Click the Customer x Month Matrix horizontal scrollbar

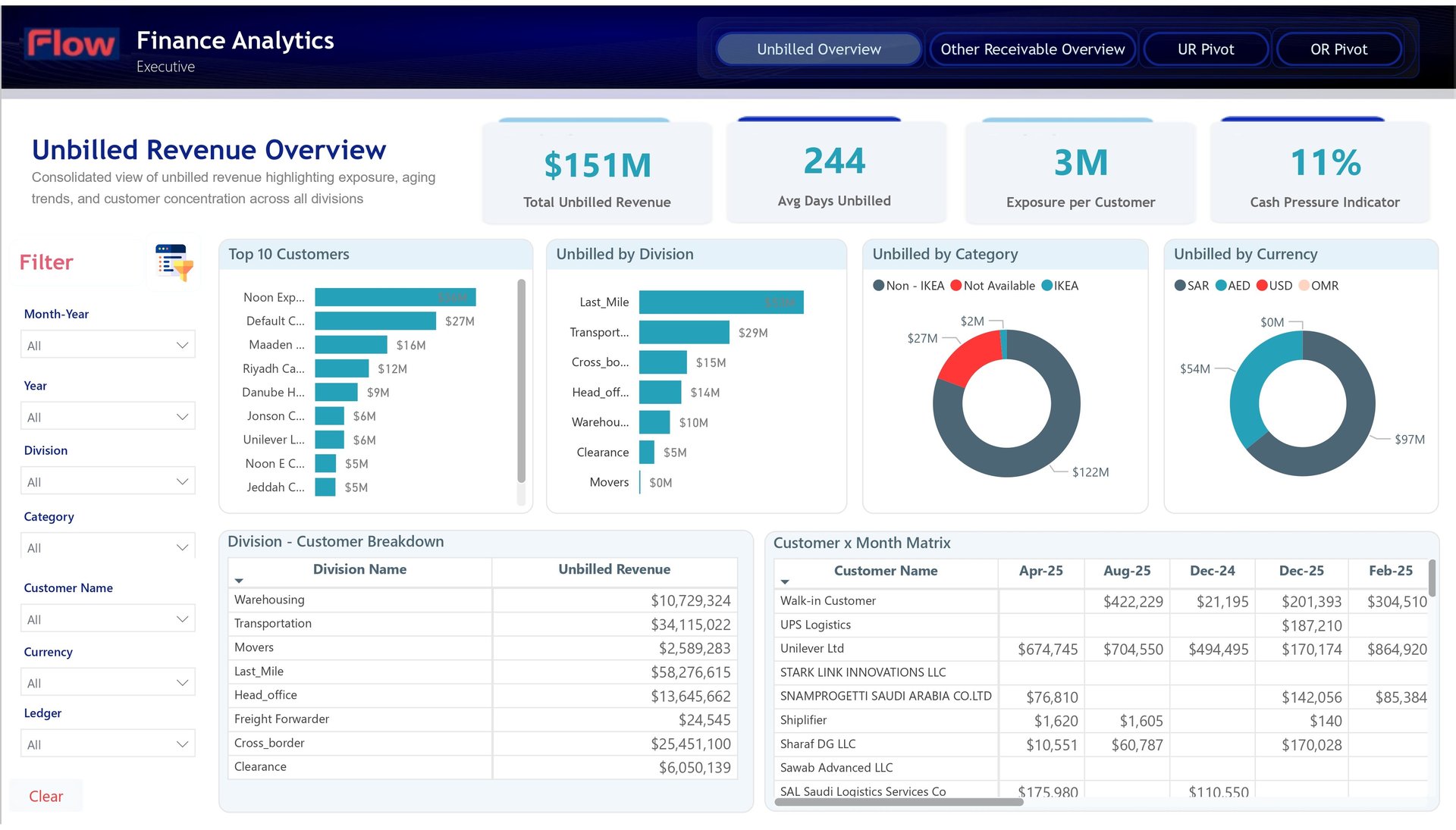(899, 802)
